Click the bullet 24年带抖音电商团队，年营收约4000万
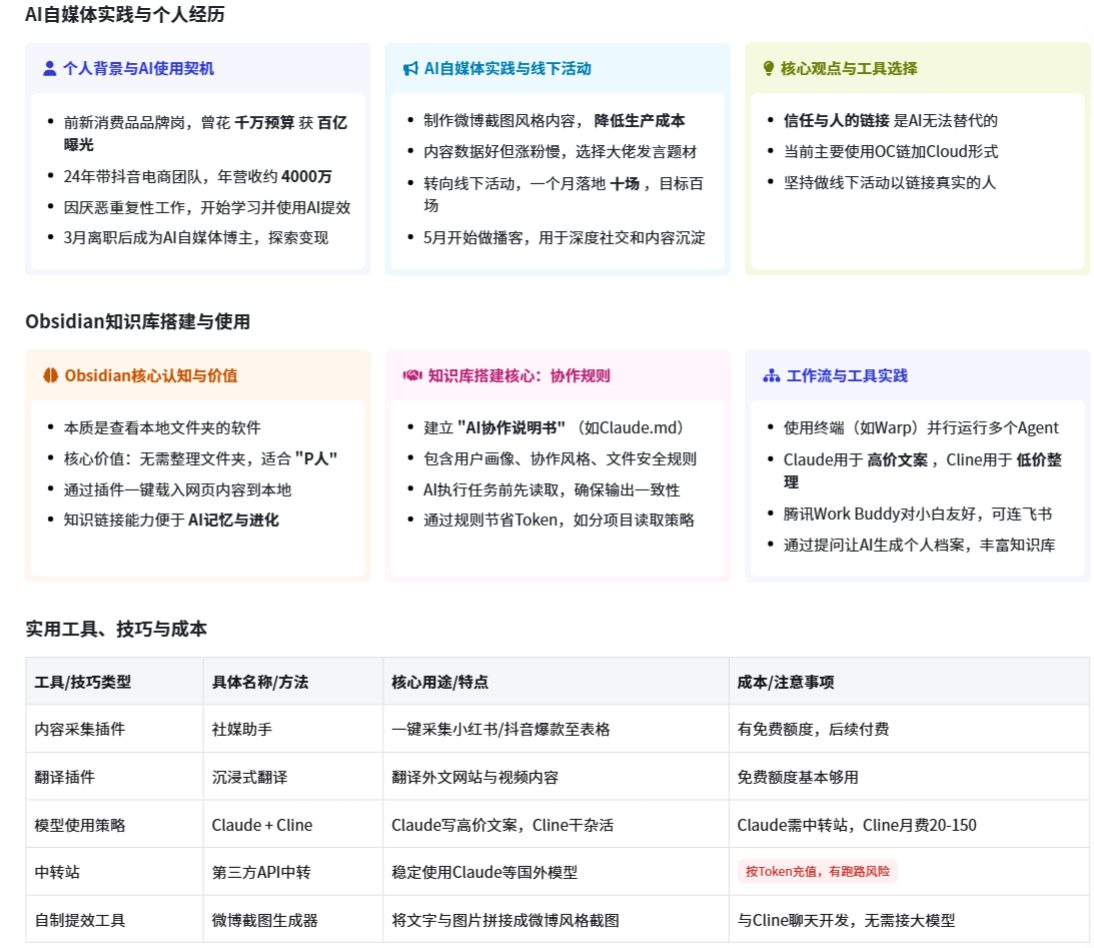The width and height of the screenshot is (1094, 948). (197, 176)
